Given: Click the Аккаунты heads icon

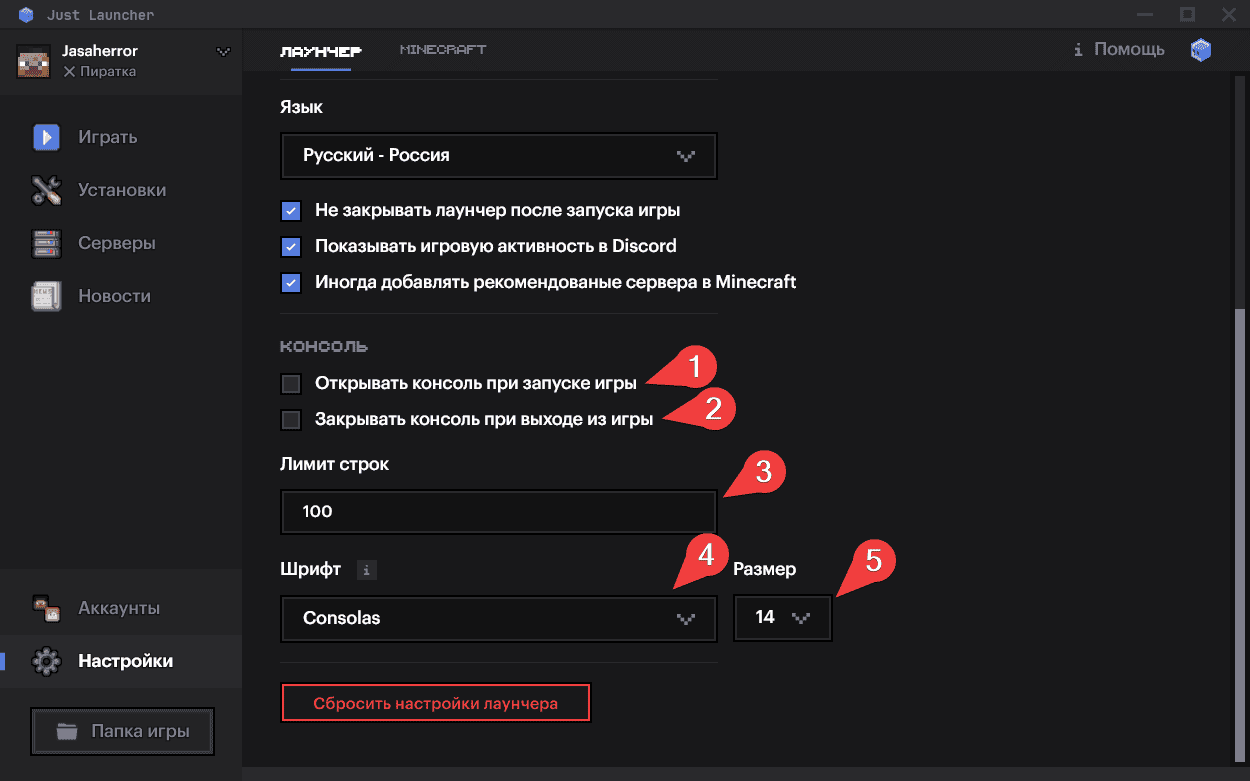Looking at the screenshot, I should (44, 607).
